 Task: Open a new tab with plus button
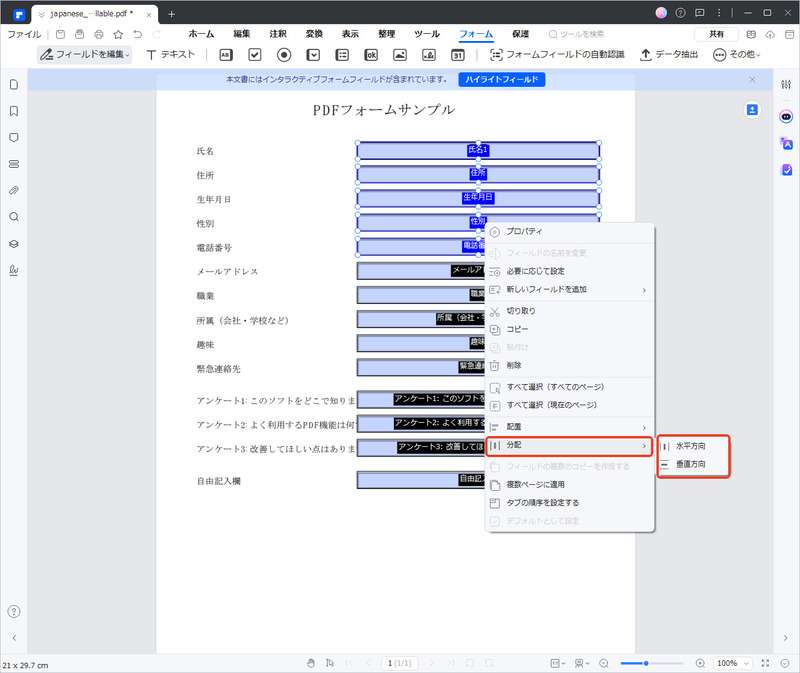pos(171,14)
